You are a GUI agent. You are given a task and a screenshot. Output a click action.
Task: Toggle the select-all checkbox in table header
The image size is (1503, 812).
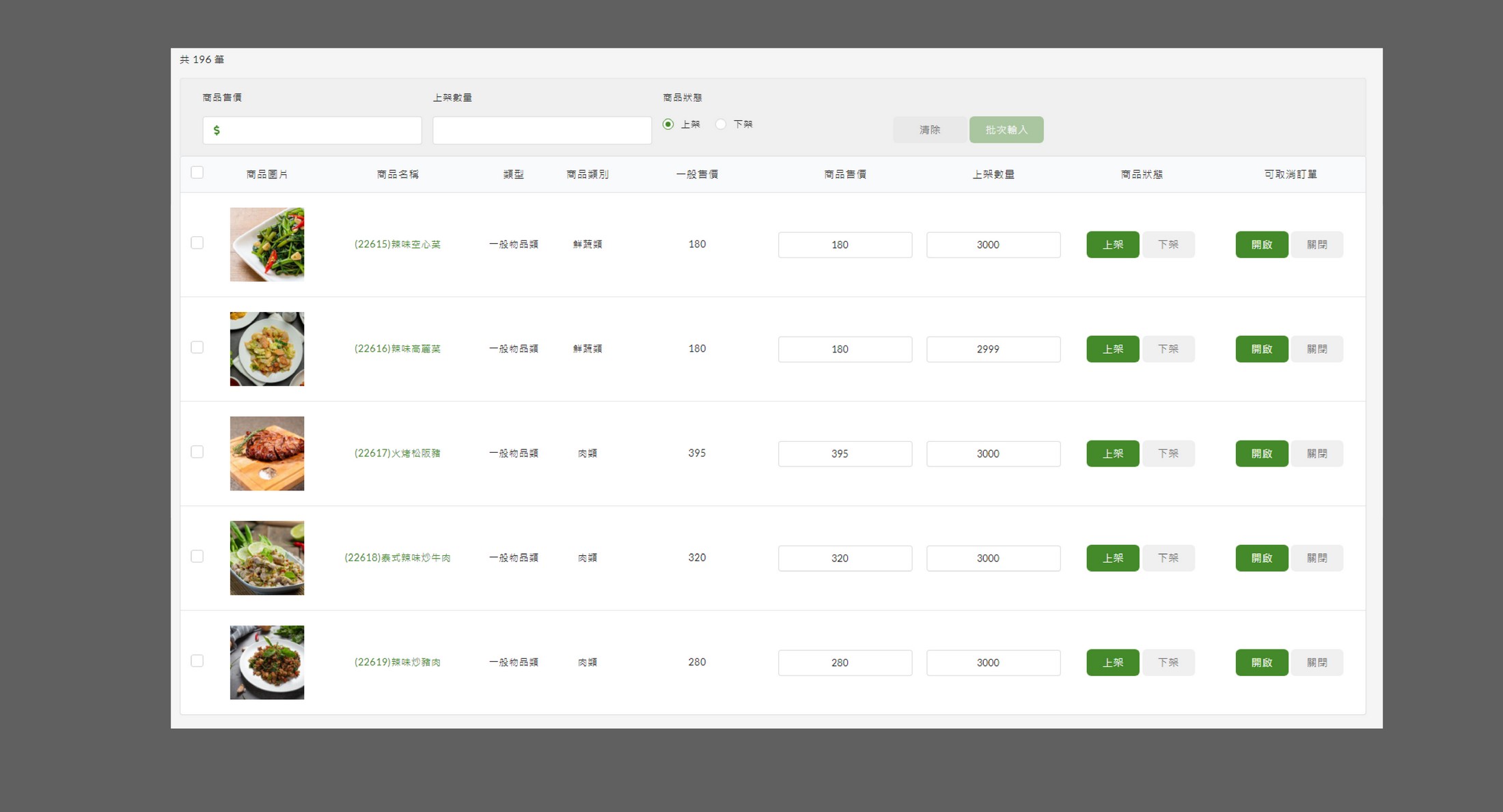point(197,173)
